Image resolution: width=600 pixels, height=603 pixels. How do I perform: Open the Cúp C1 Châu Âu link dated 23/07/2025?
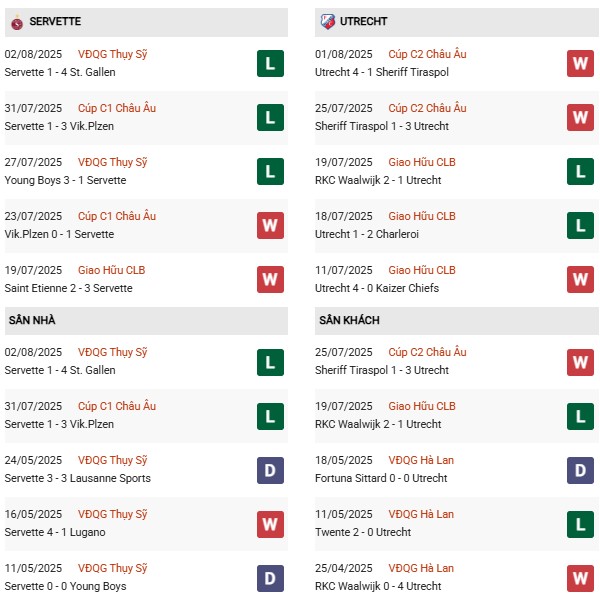click(x=119, y=216)
